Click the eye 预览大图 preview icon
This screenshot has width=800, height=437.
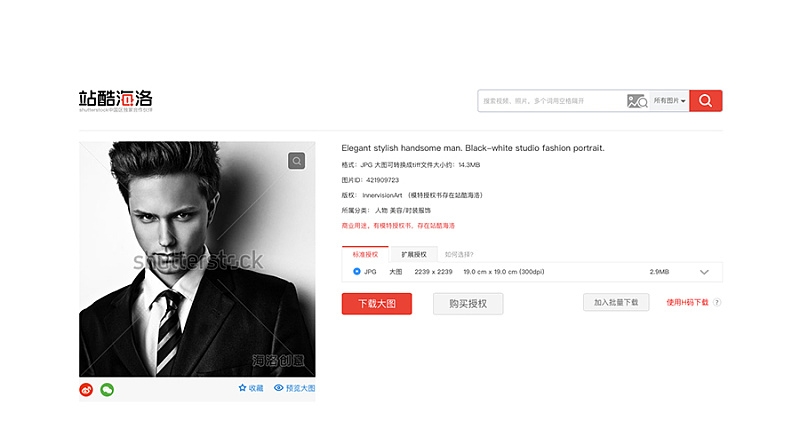[x=279, y=388]
